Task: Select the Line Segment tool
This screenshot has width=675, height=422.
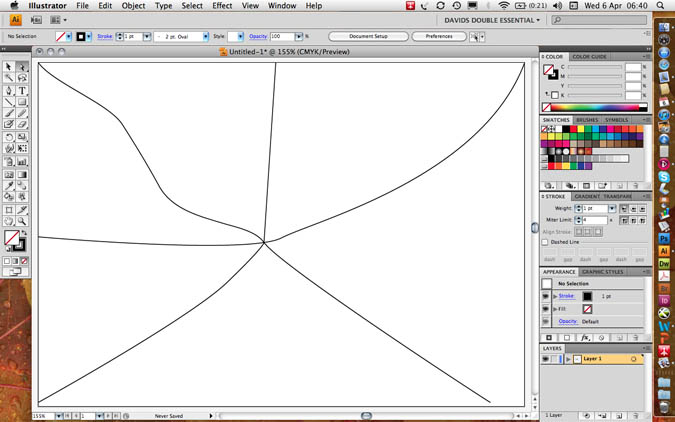Action: (x=9, y=102)
